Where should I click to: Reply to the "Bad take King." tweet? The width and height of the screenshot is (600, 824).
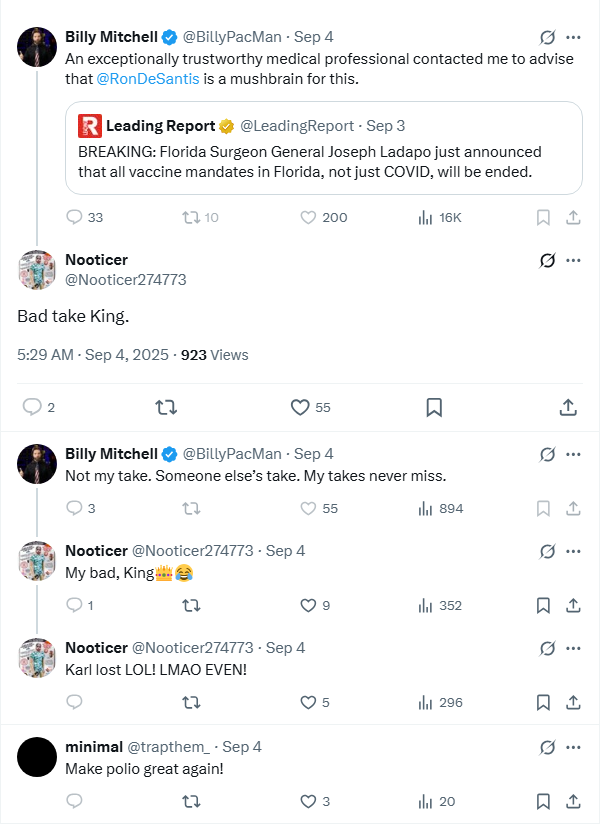click(x=32, y=407)
